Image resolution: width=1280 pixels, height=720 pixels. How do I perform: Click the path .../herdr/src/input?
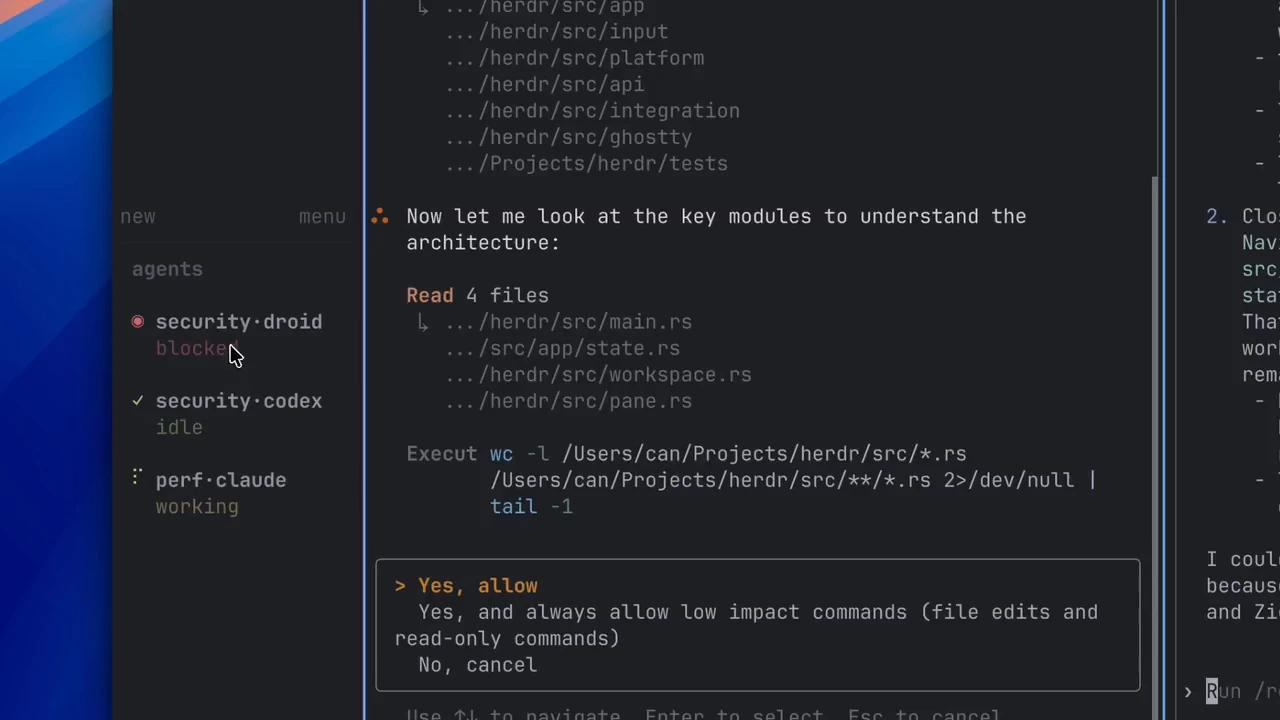pos(556,32)
